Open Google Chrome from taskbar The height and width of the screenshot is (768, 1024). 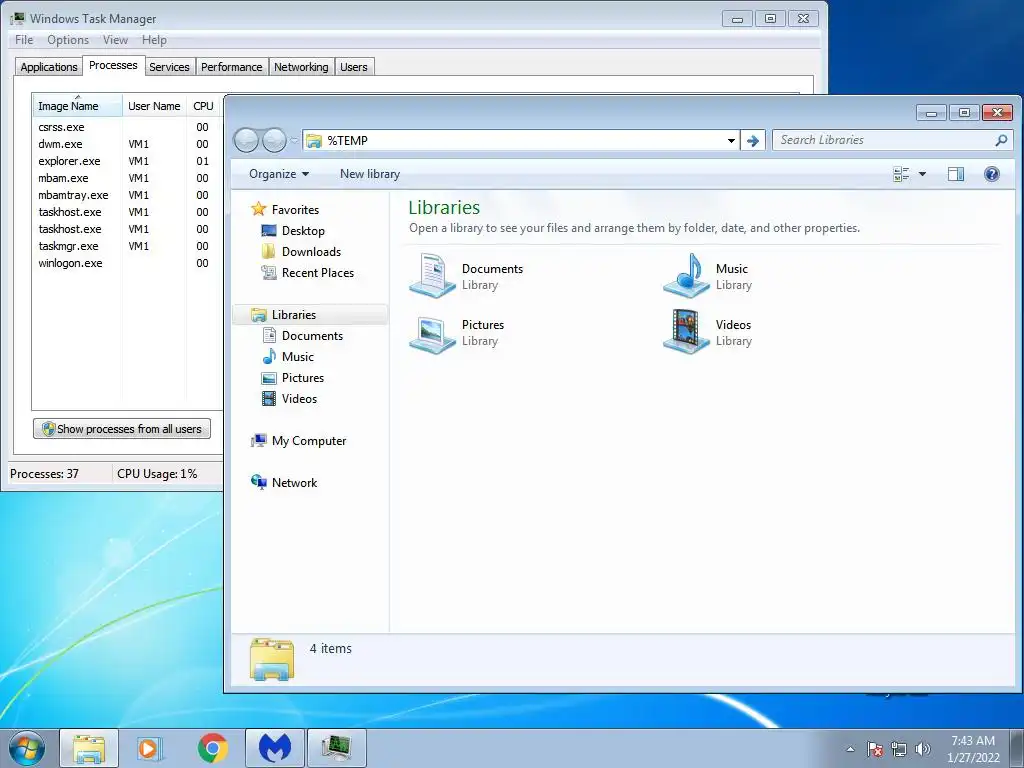[212, 748]
